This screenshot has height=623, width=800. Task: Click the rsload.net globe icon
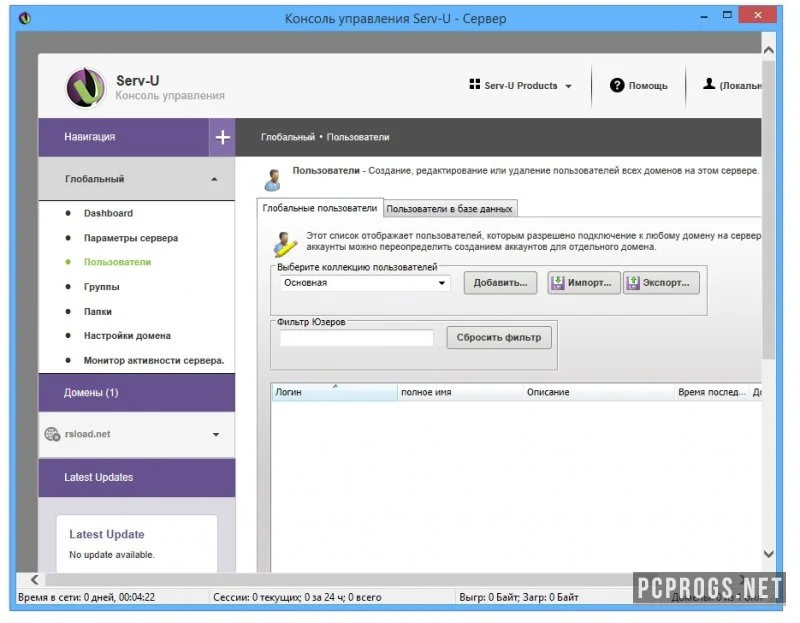pos(52,434)
